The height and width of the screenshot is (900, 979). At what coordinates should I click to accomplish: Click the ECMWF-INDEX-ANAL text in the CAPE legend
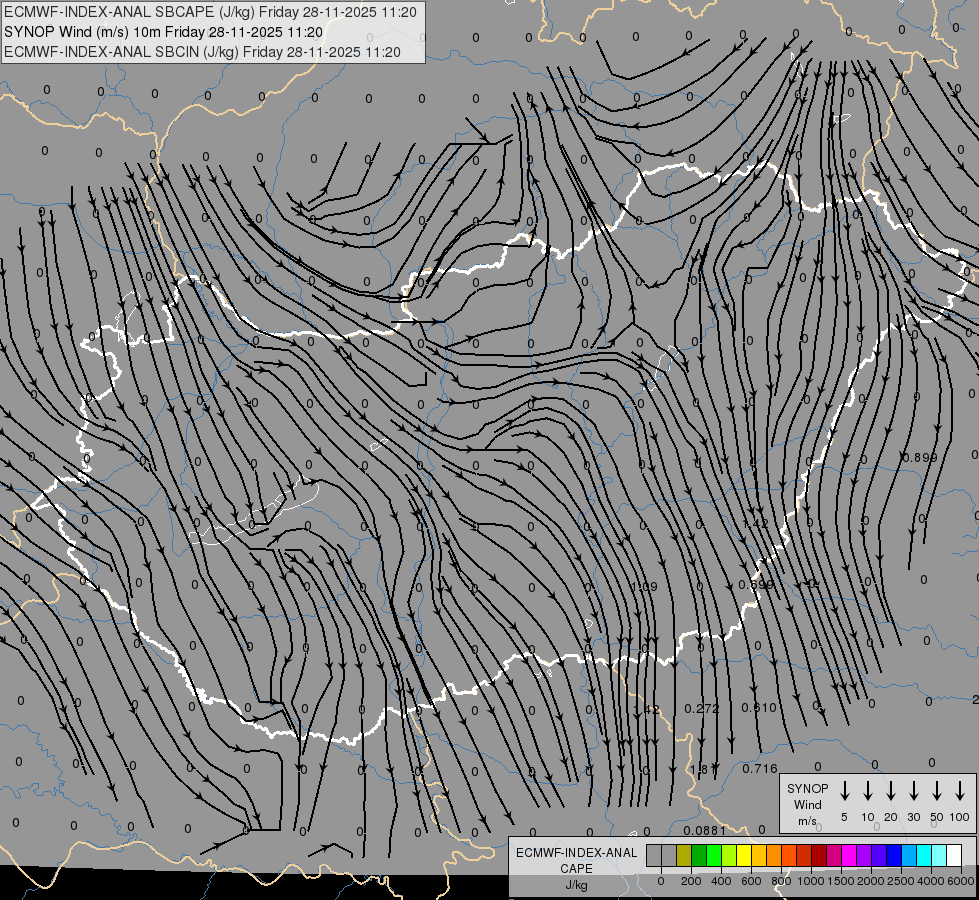pos(576,853)
